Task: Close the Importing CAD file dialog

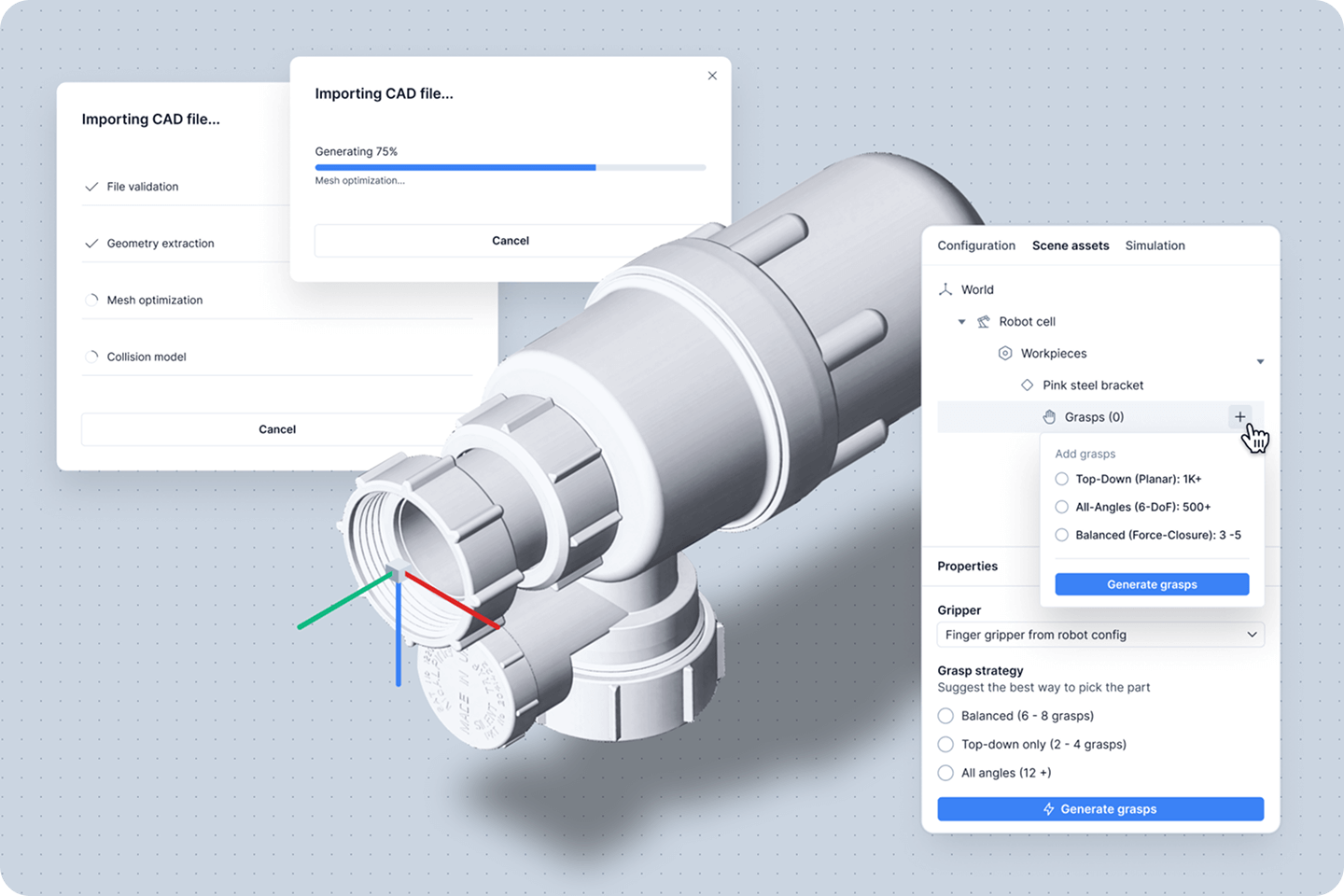Action: pos(712,76)
